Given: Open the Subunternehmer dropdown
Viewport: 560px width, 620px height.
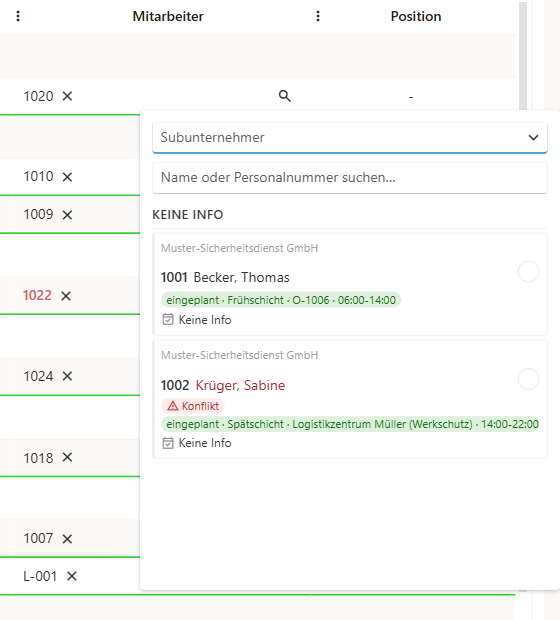Looking at the screenshot, I should coord(350,138).
